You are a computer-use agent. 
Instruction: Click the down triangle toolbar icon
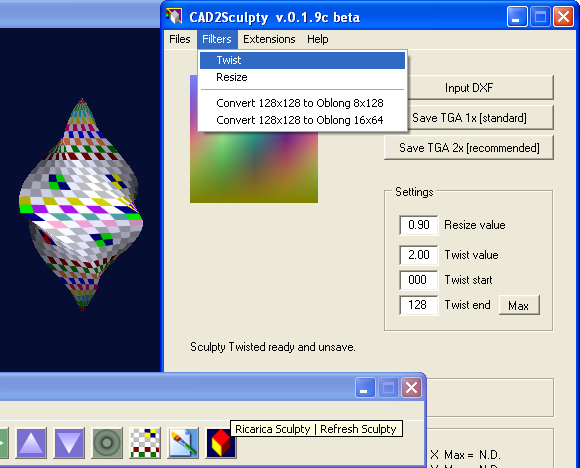pos(69,442)
